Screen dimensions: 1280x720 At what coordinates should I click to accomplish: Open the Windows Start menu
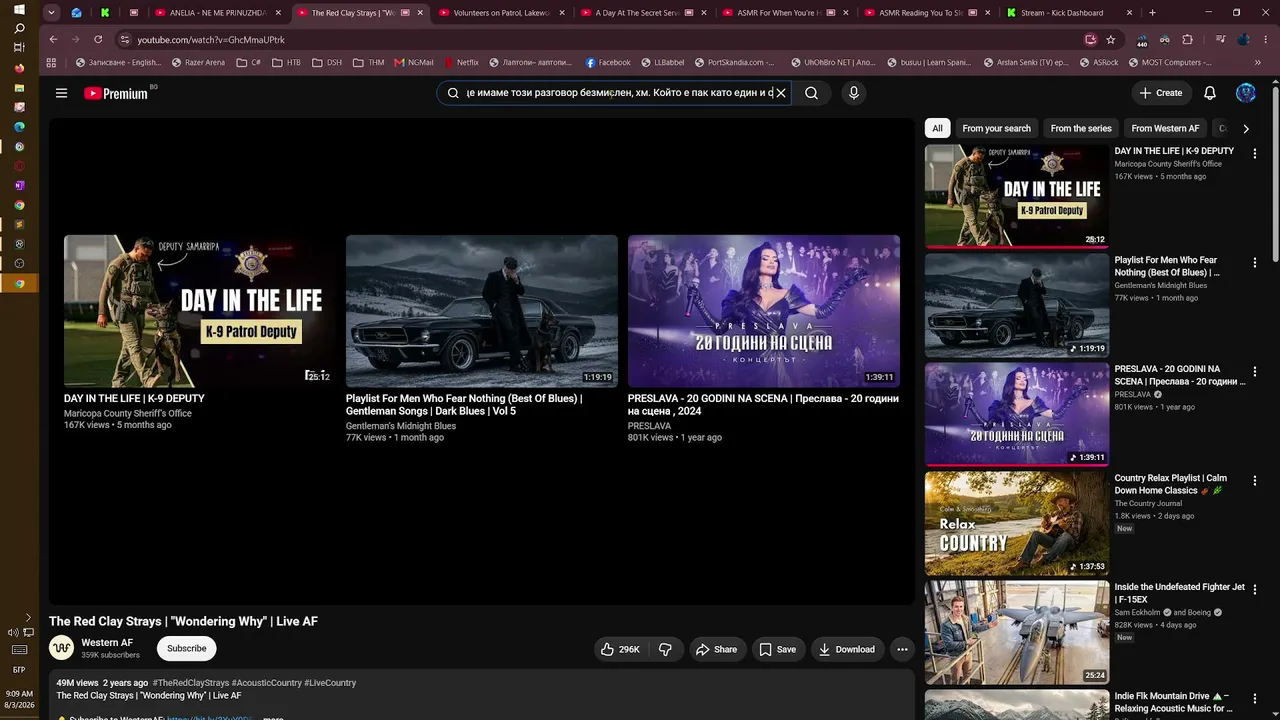pos(19,10)
